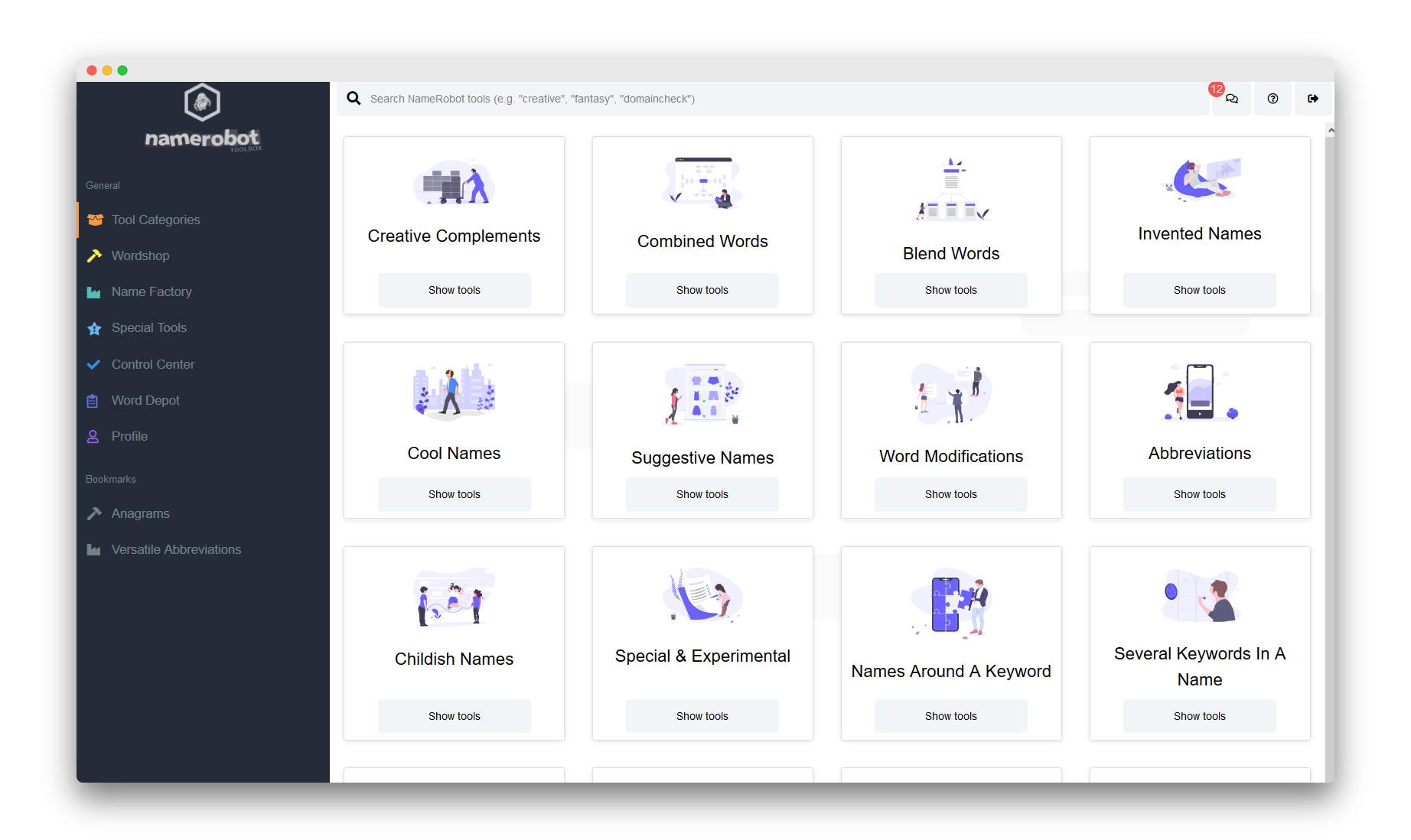Click the help question mark icon
This screenshot has height=840, width=1411.
1273,99
